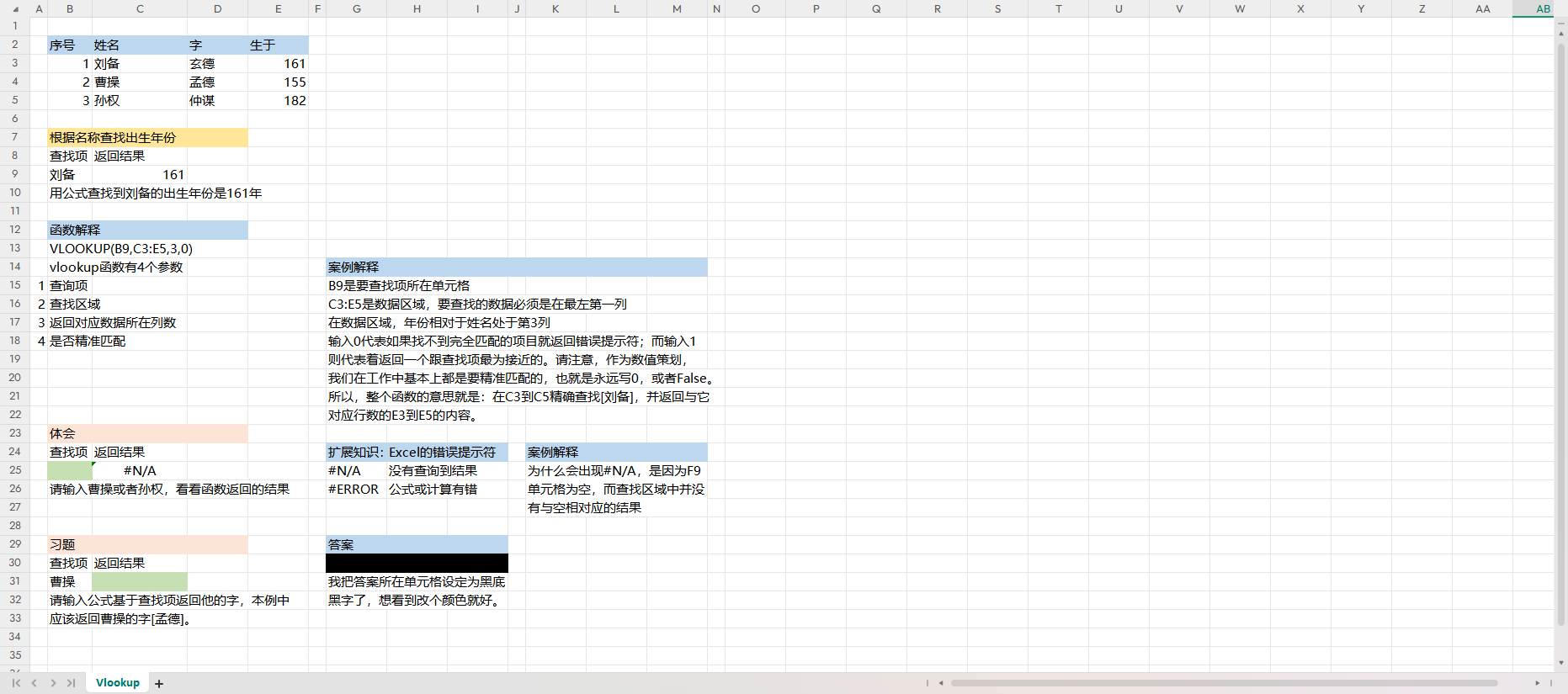Select the green lookup cell beside #N/A
The width and height of the screenshot is (1568, 694).
pyautogui.click(x=70, y=470)
